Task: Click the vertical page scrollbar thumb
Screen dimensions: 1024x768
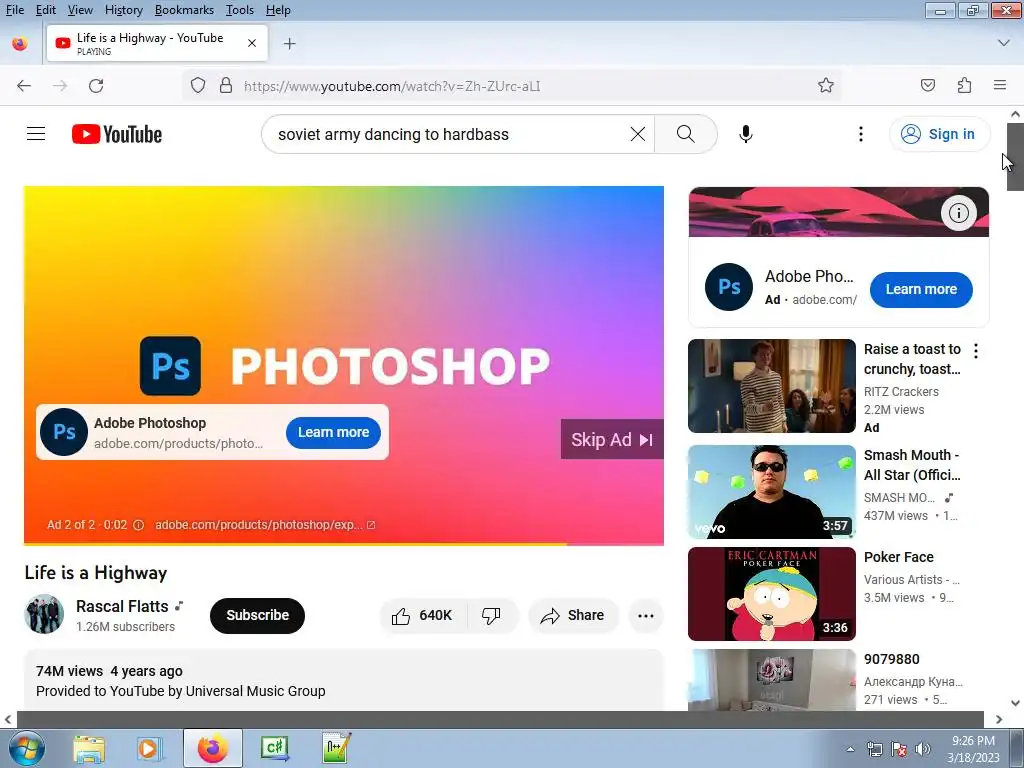Action: click(x=1015, y=156)
